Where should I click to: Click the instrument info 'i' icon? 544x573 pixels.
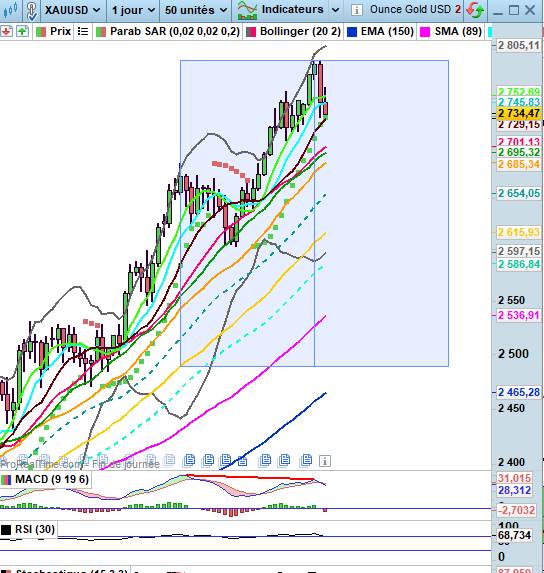pyautogui.click(x=357, y=10)
